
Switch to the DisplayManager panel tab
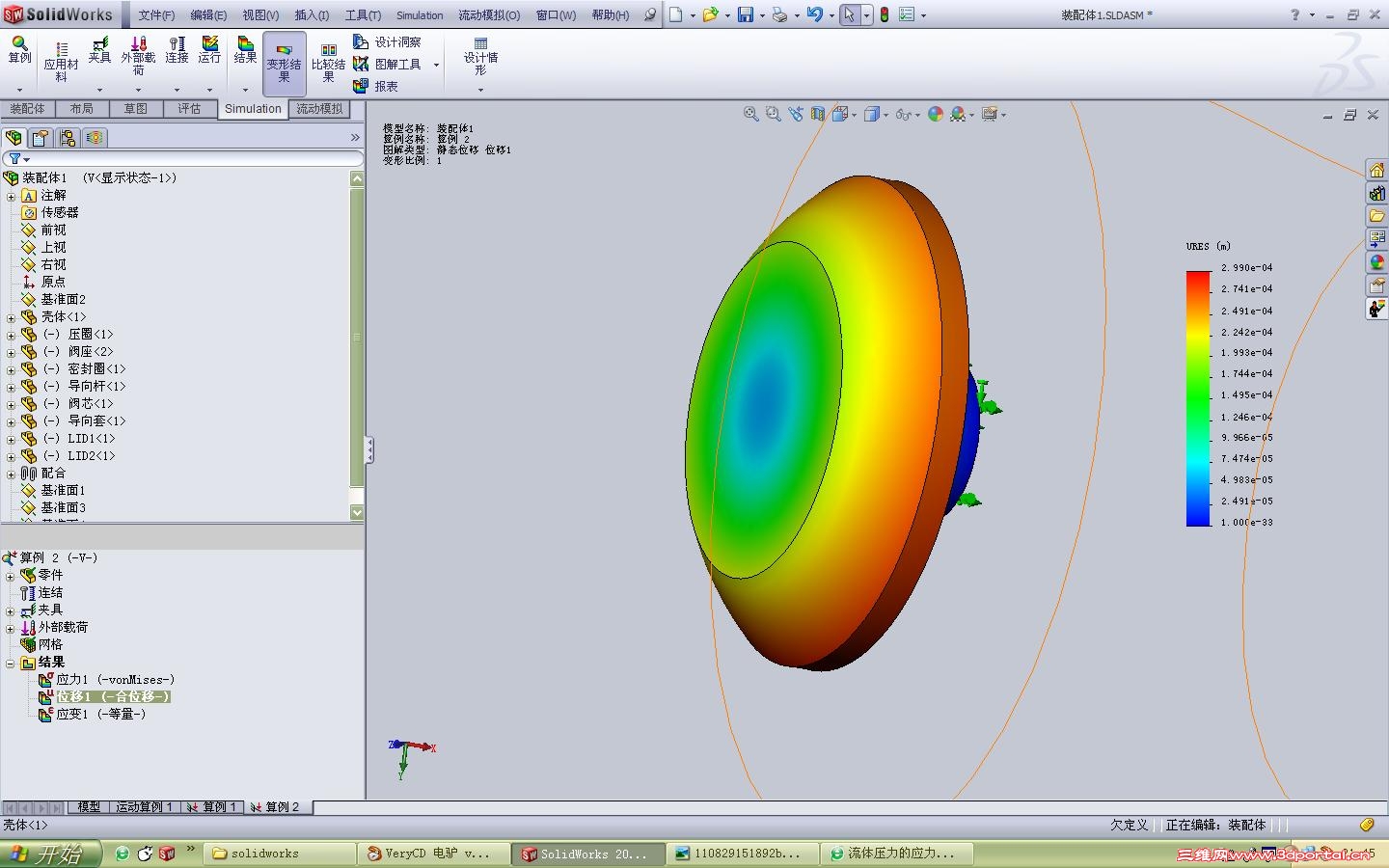[x=95, y=138]
